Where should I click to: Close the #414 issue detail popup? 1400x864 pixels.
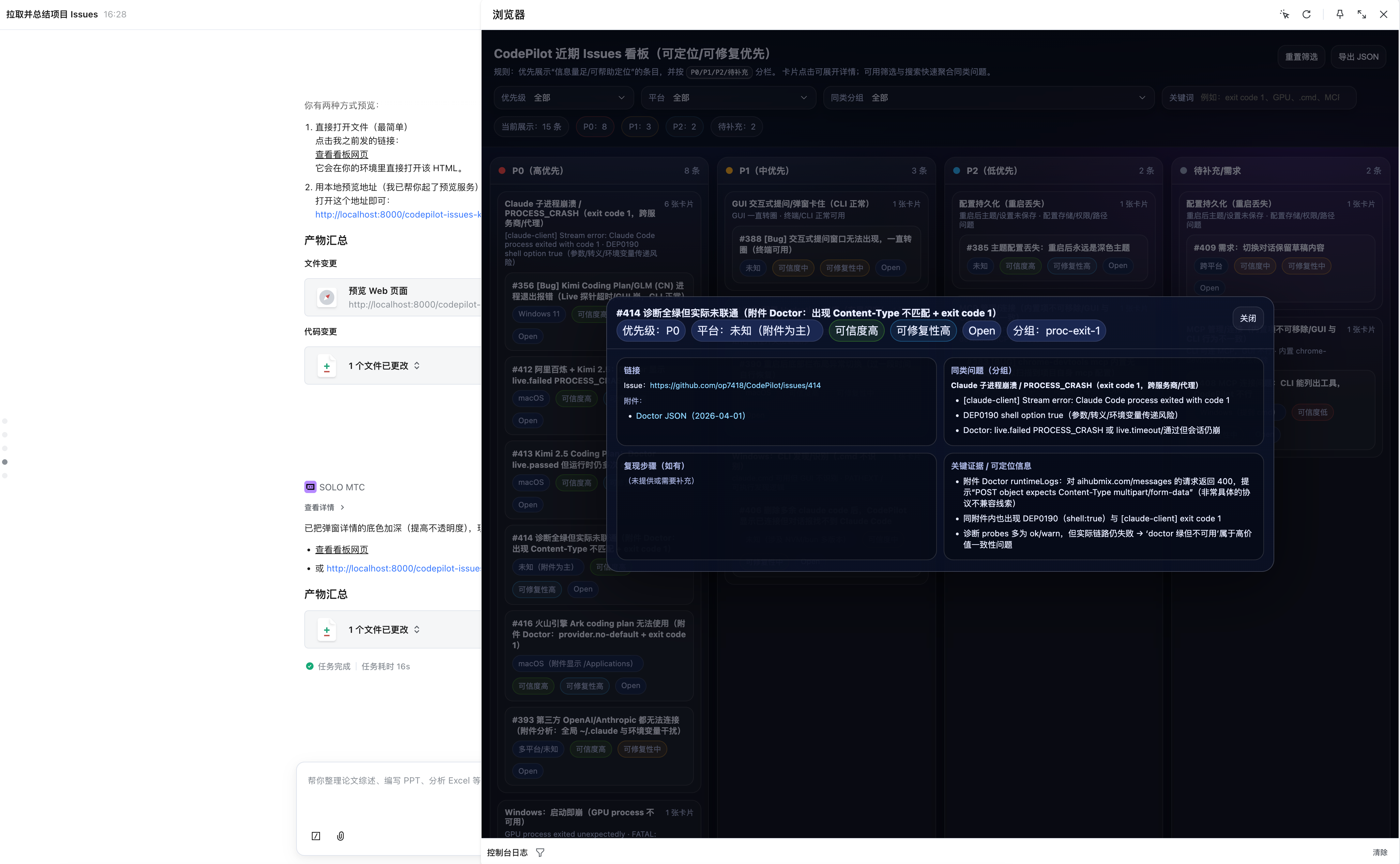coord(1247,318)
